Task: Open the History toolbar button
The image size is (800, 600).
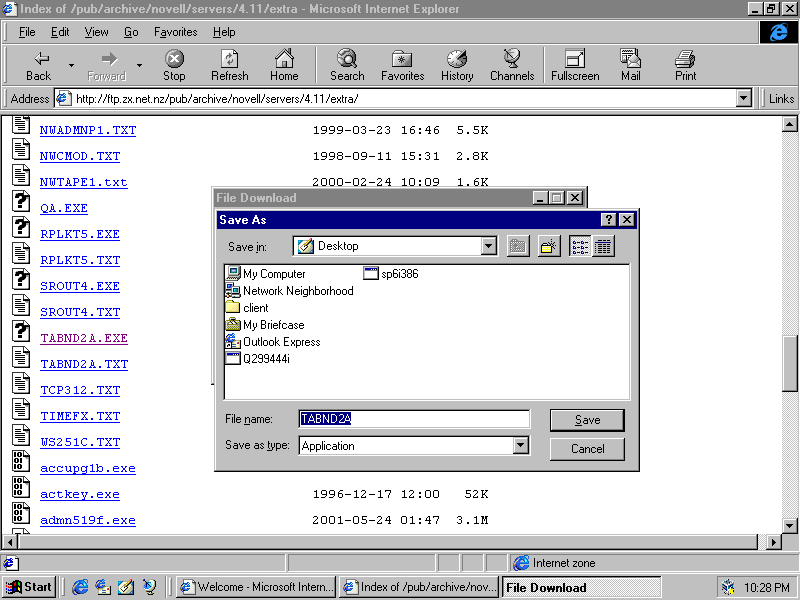Action: click(457, 65)
